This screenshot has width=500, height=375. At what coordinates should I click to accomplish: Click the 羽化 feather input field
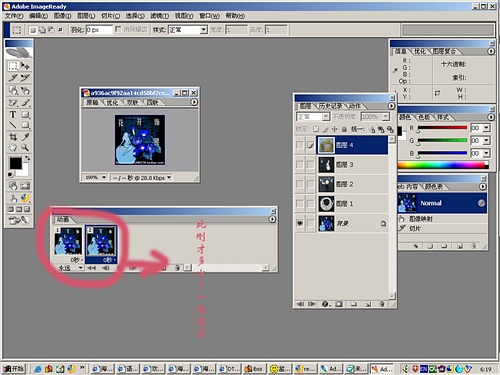pos(99,30)
